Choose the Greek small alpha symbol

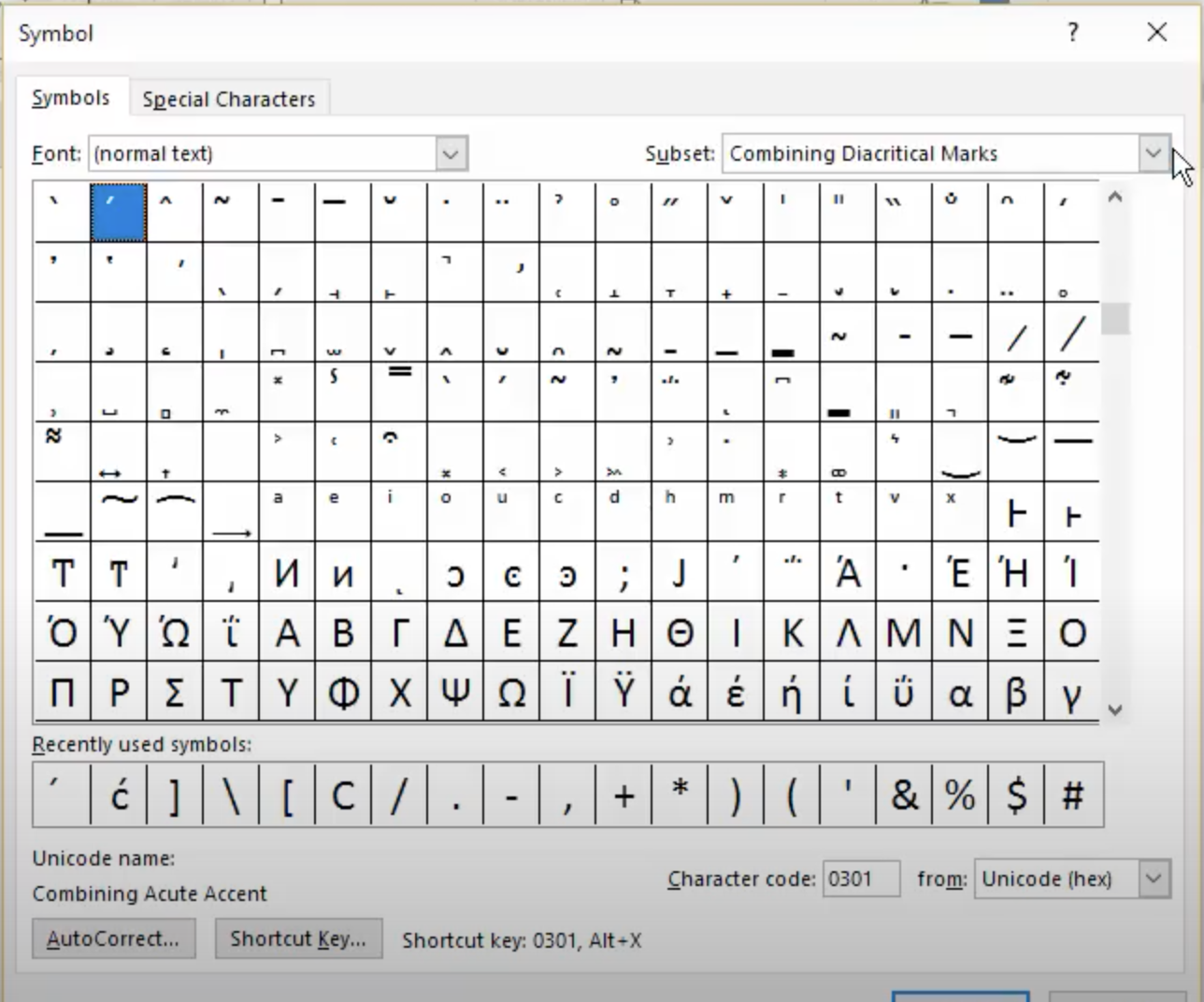[959, 692]
